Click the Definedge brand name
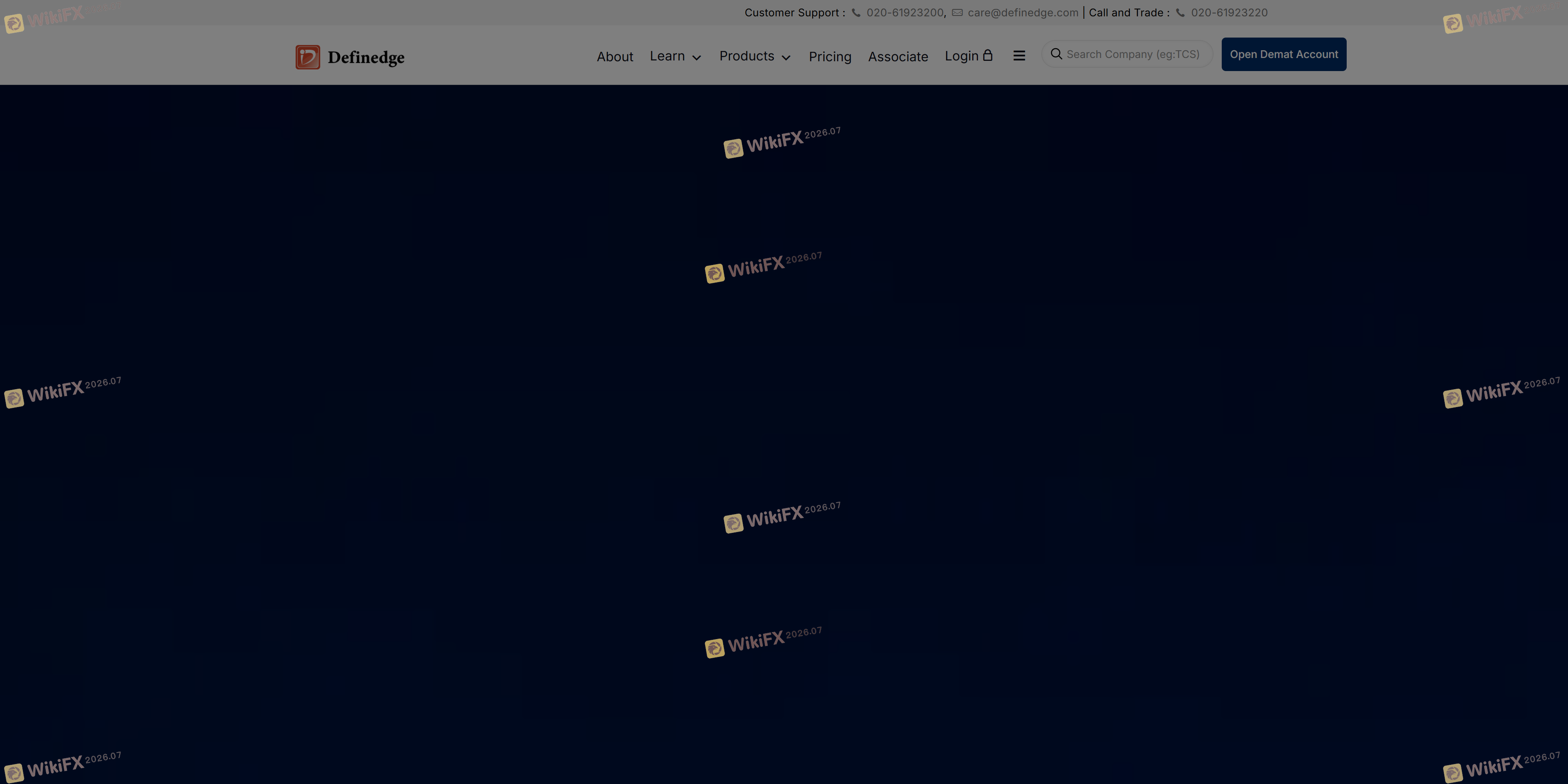Screen dimensions: 1568x784 pyautogui.click(x=366, y=57)
